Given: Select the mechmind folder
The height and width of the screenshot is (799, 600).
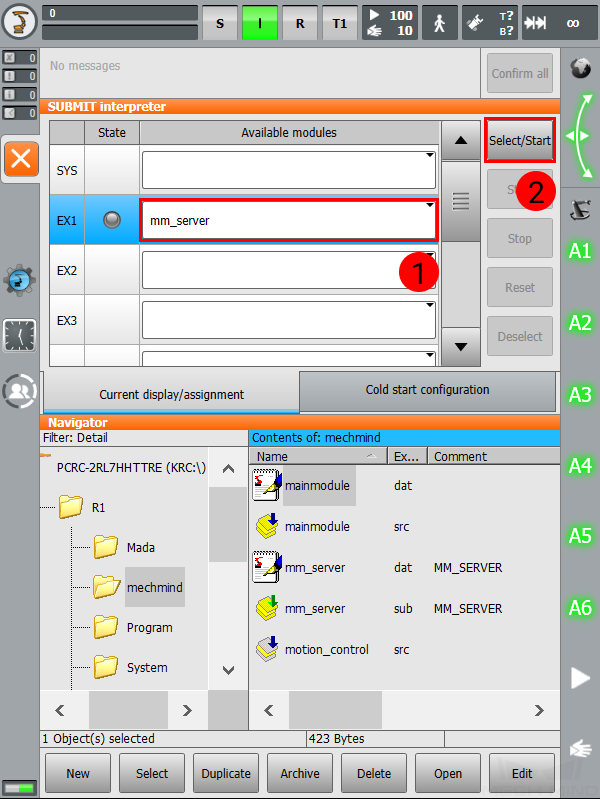Looking at the screenshot, I should pos(138,587).
